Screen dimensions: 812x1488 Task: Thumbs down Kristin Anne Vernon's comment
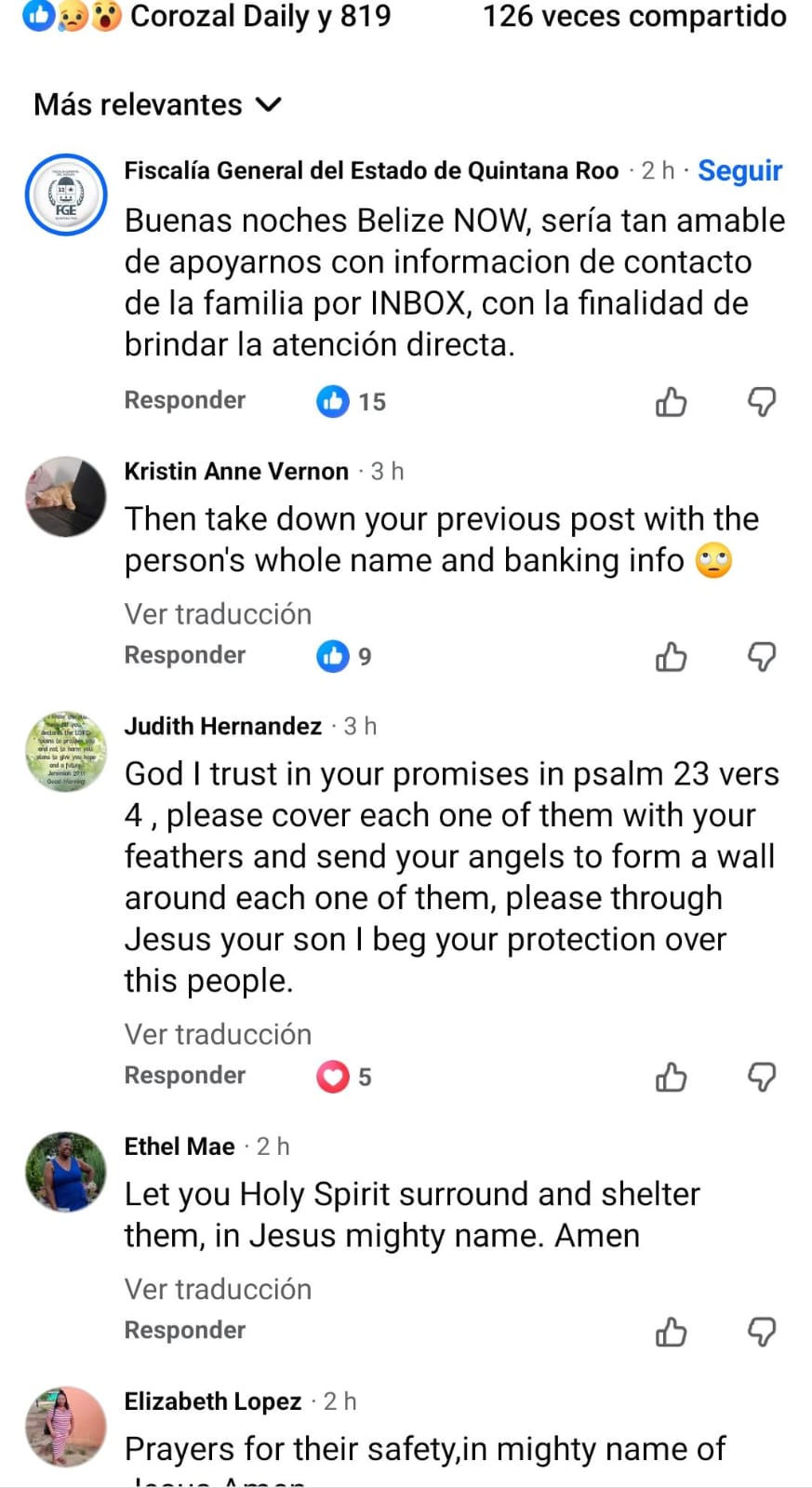click(x=762, y=657)
